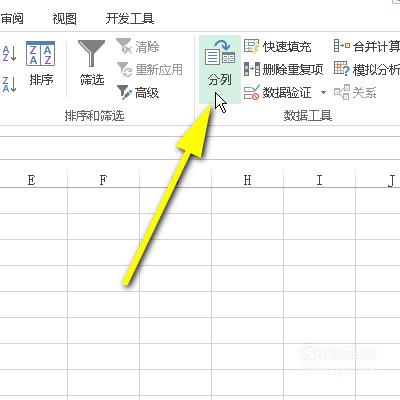Click the 清除 filter button
Image resolution: width=400 pixels, height=400 pixels.
pyautogui.click(x=138, y=46)
